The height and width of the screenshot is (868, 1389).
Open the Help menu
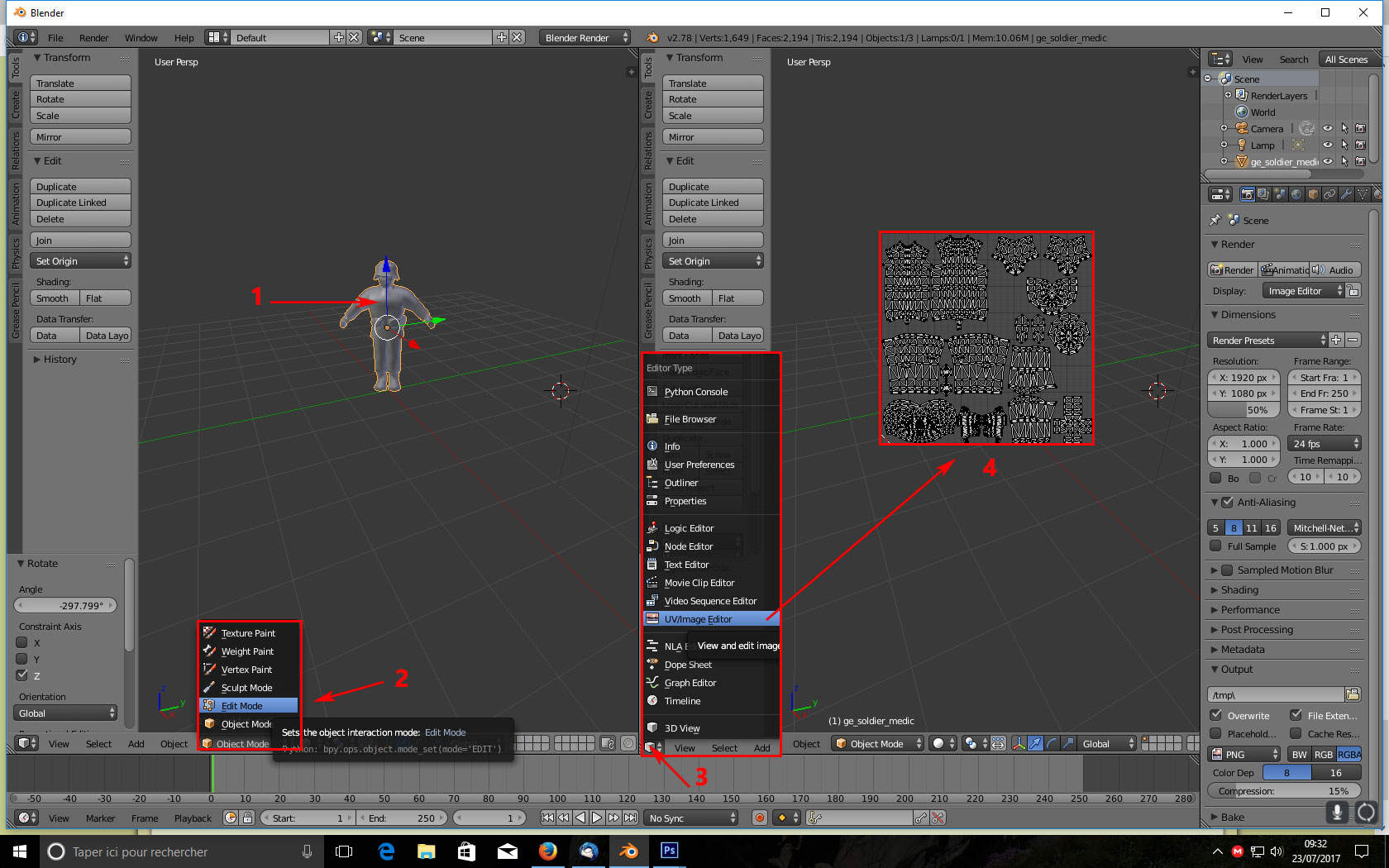click(184, 37)
